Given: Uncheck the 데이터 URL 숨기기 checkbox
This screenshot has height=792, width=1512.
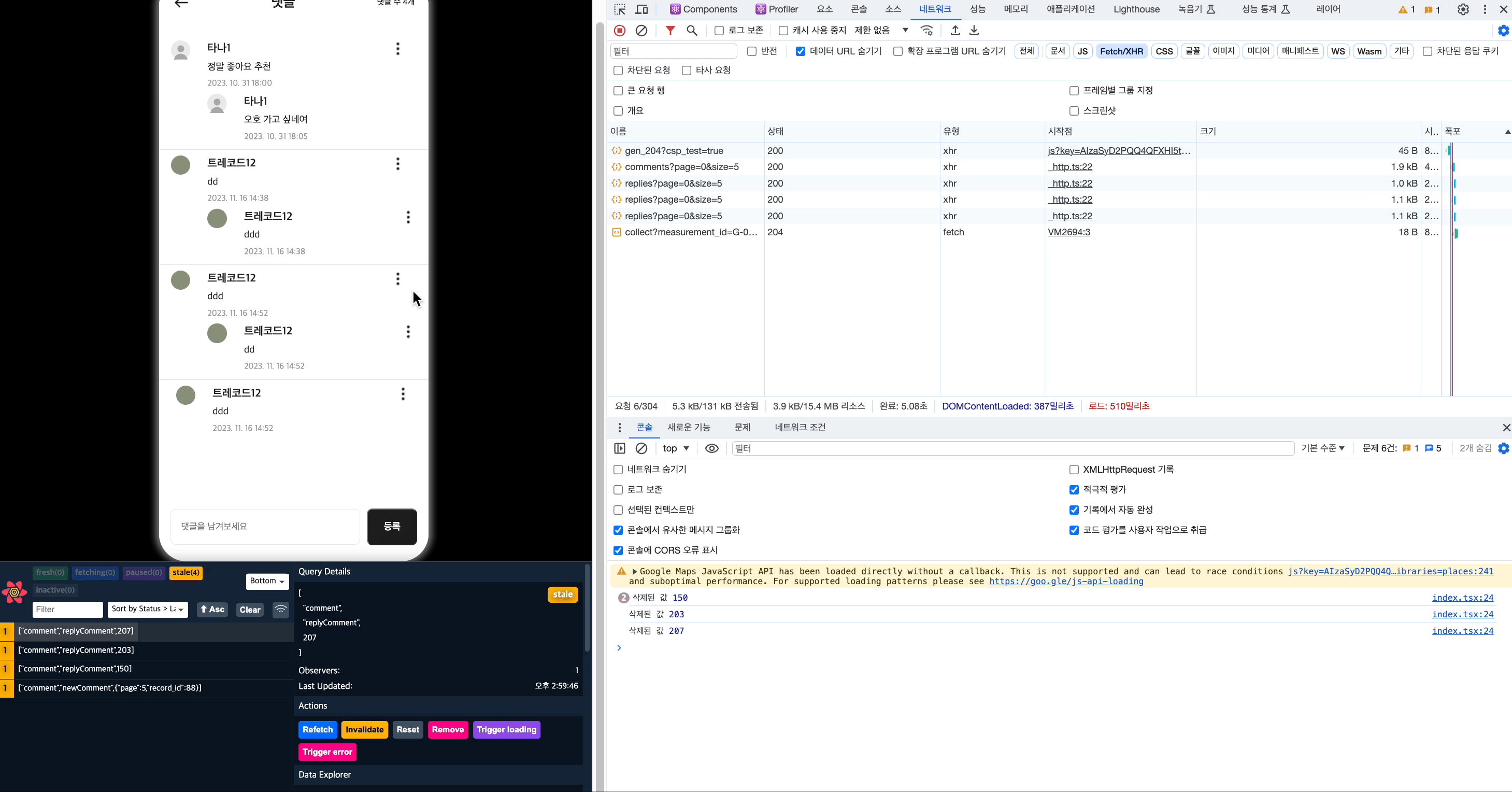Looking at the screenshot, I should (x=800, y=52).
